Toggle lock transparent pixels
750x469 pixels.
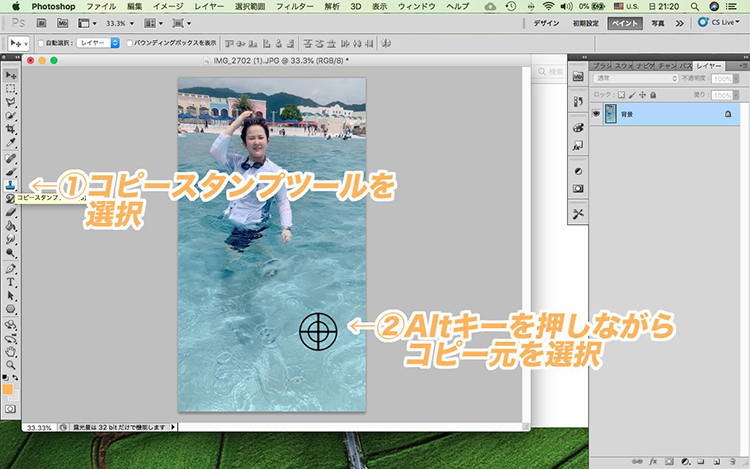click(x=621, y=95)
